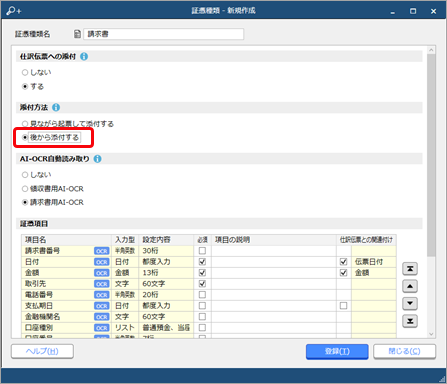The image size is (447, 384).
Task: Toggle 必須 checkbox for 電話番号 row
Action: click(202, 295)
